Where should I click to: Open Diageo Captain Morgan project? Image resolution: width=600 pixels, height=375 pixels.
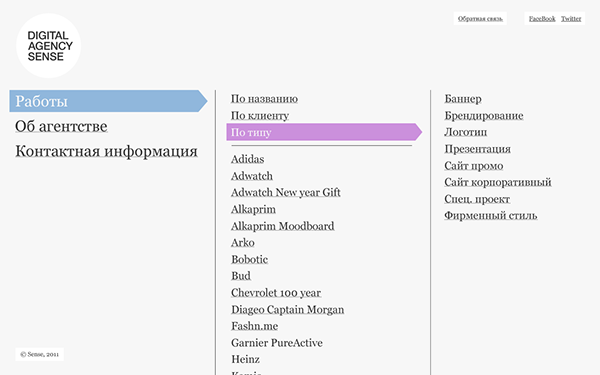click(288, 309)
